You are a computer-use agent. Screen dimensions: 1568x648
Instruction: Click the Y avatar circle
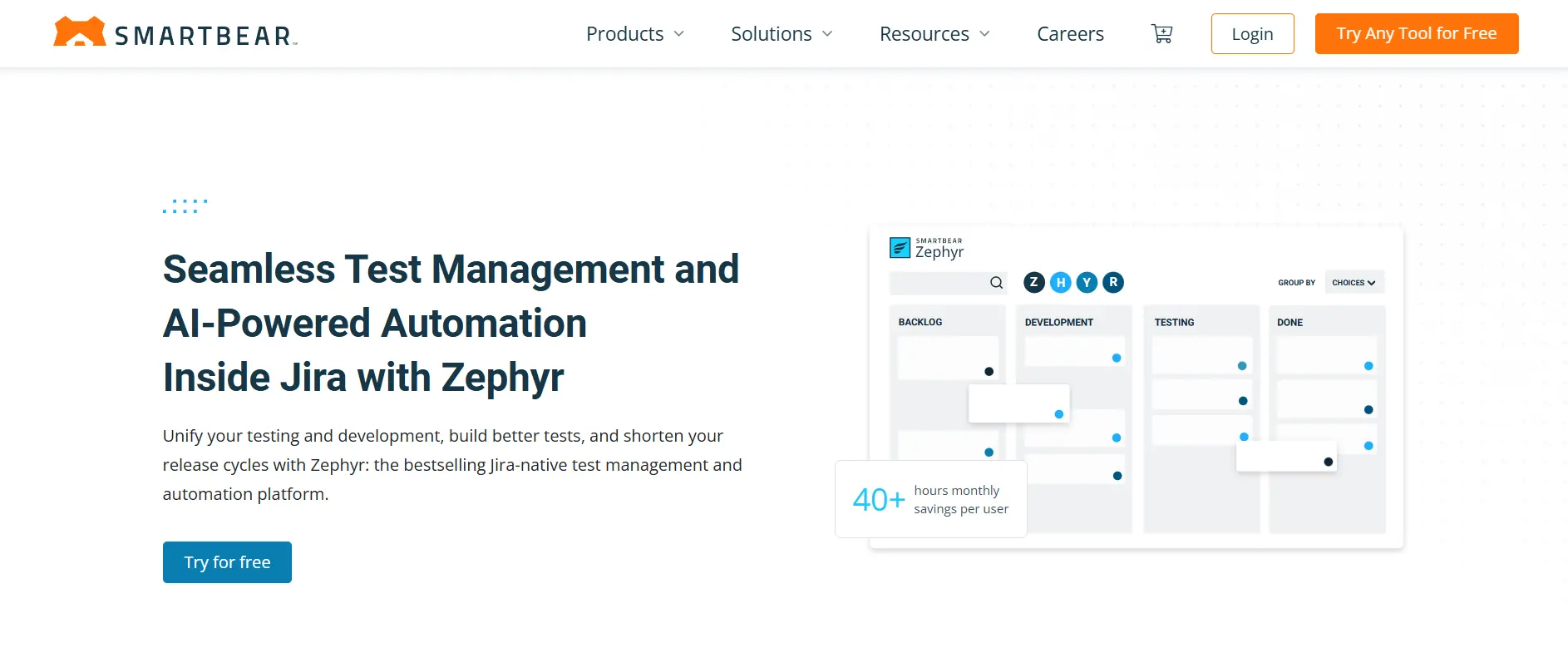pos(1087,283)
